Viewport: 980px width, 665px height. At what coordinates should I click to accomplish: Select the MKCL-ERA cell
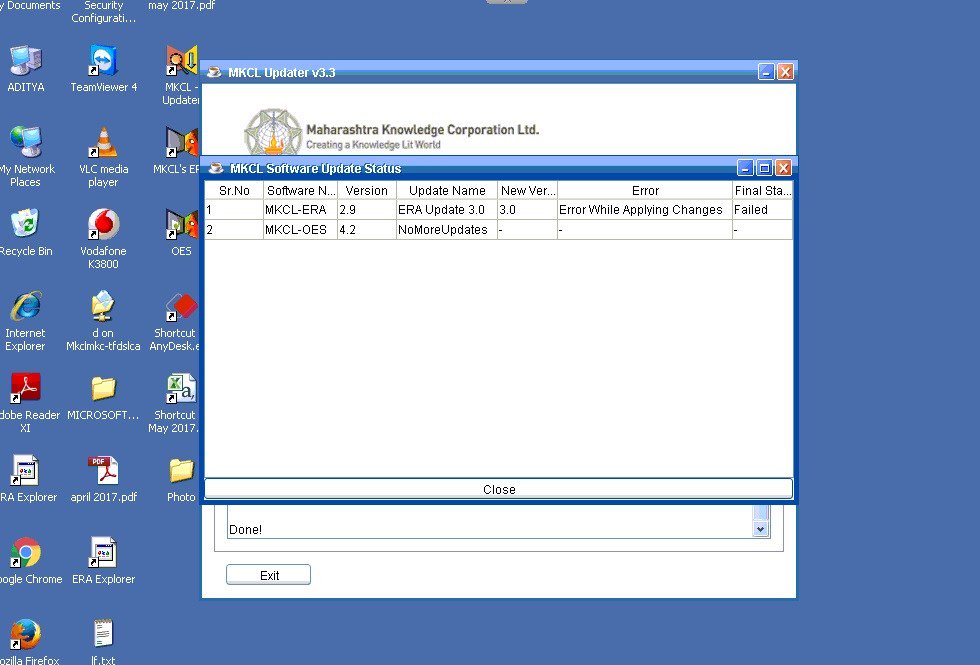coord(301,210)
